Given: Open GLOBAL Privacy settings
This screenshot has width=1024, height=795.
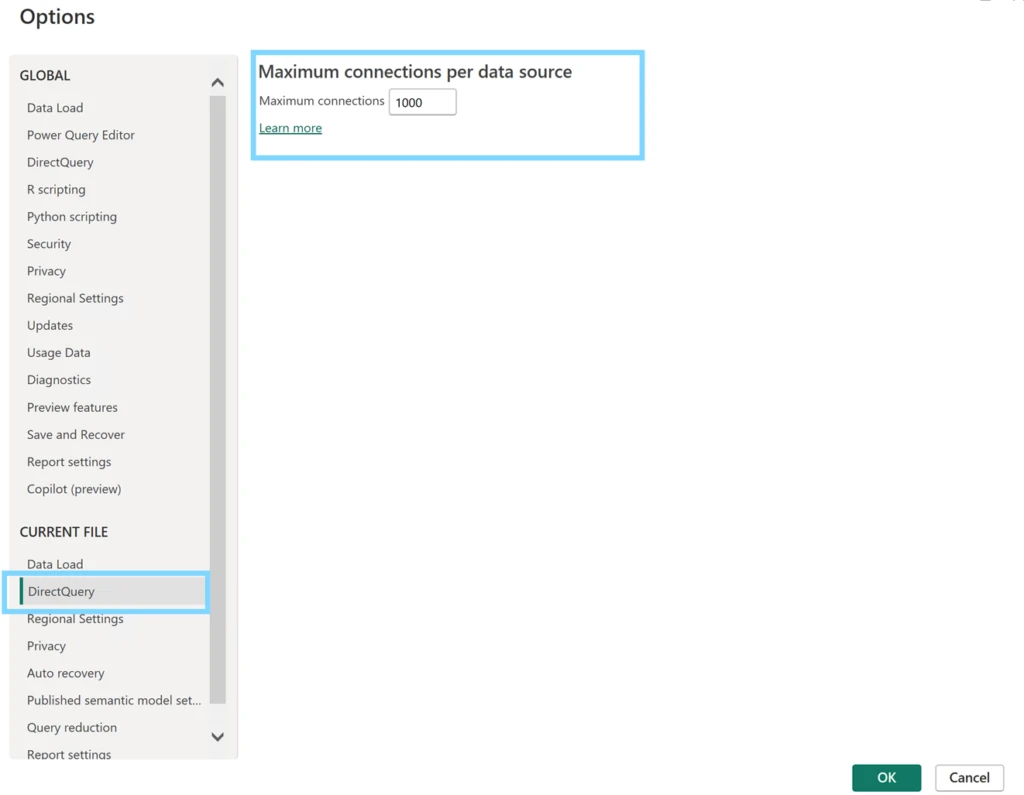Looking at the screenshot, I should click(x=46, y=270).
